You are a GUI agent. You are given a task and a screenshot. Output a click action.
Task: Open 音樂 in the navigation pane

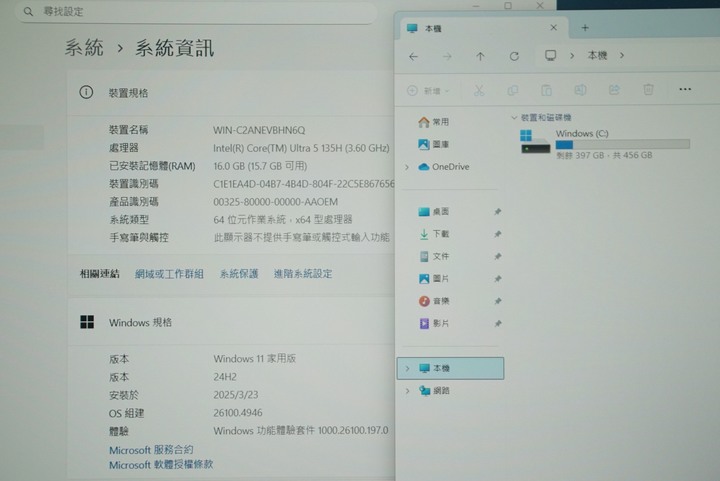coord(434,301)
